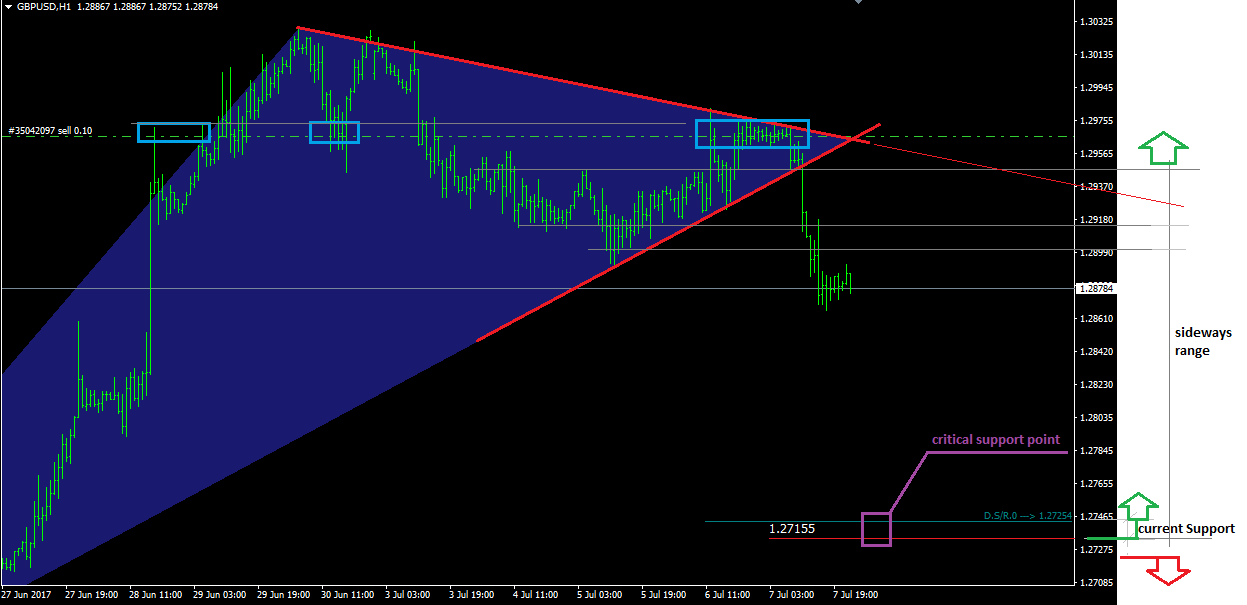Click price axis label 1.27845
This screenshot has height=605, width=1247.
pyautogui.click(x=1097, y=450)
